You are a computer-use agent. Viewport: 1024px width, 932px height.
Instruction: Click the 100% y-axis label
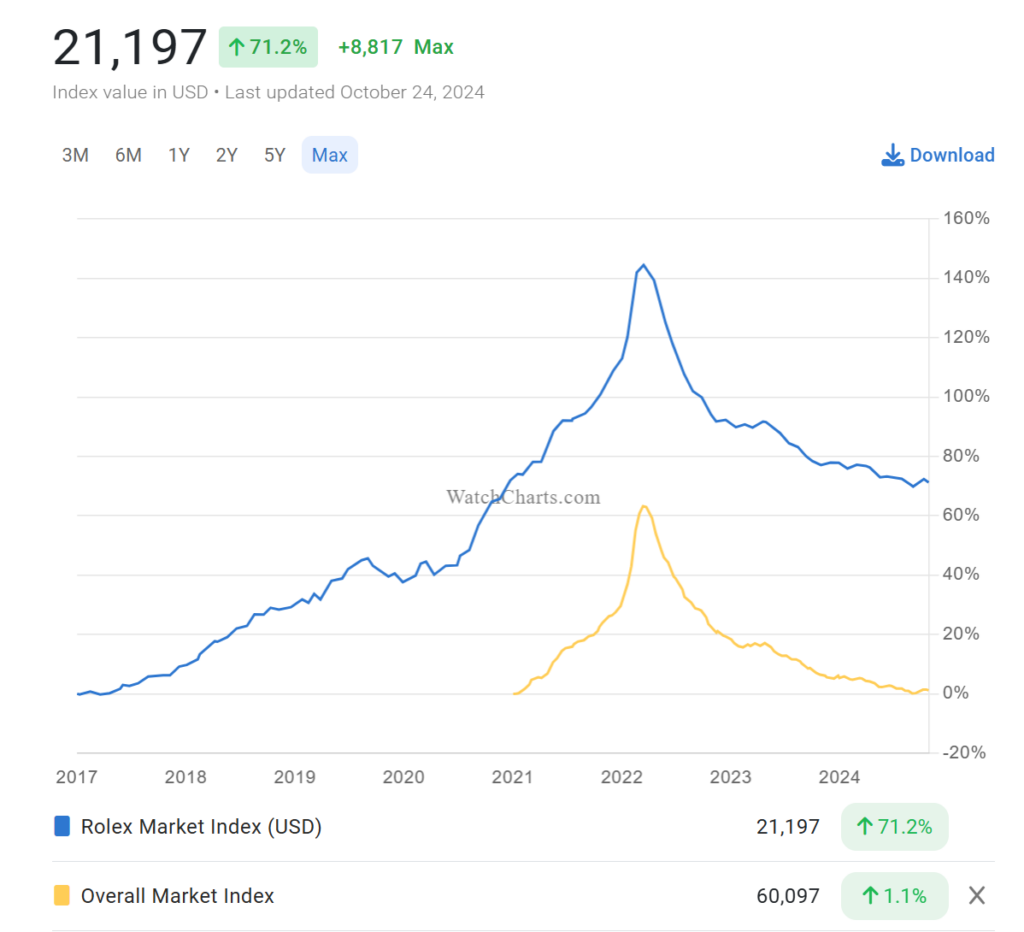967,396
